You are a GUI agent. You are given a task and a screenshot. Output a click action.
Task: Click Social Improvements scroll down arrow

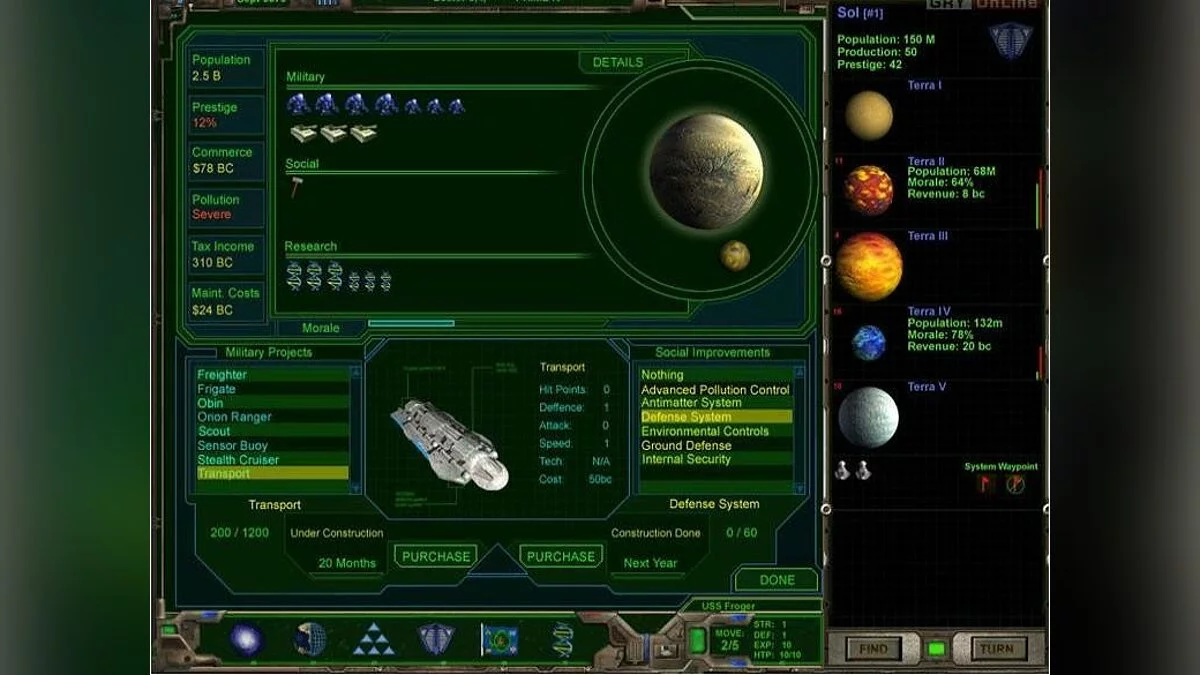tap(799, 488)
